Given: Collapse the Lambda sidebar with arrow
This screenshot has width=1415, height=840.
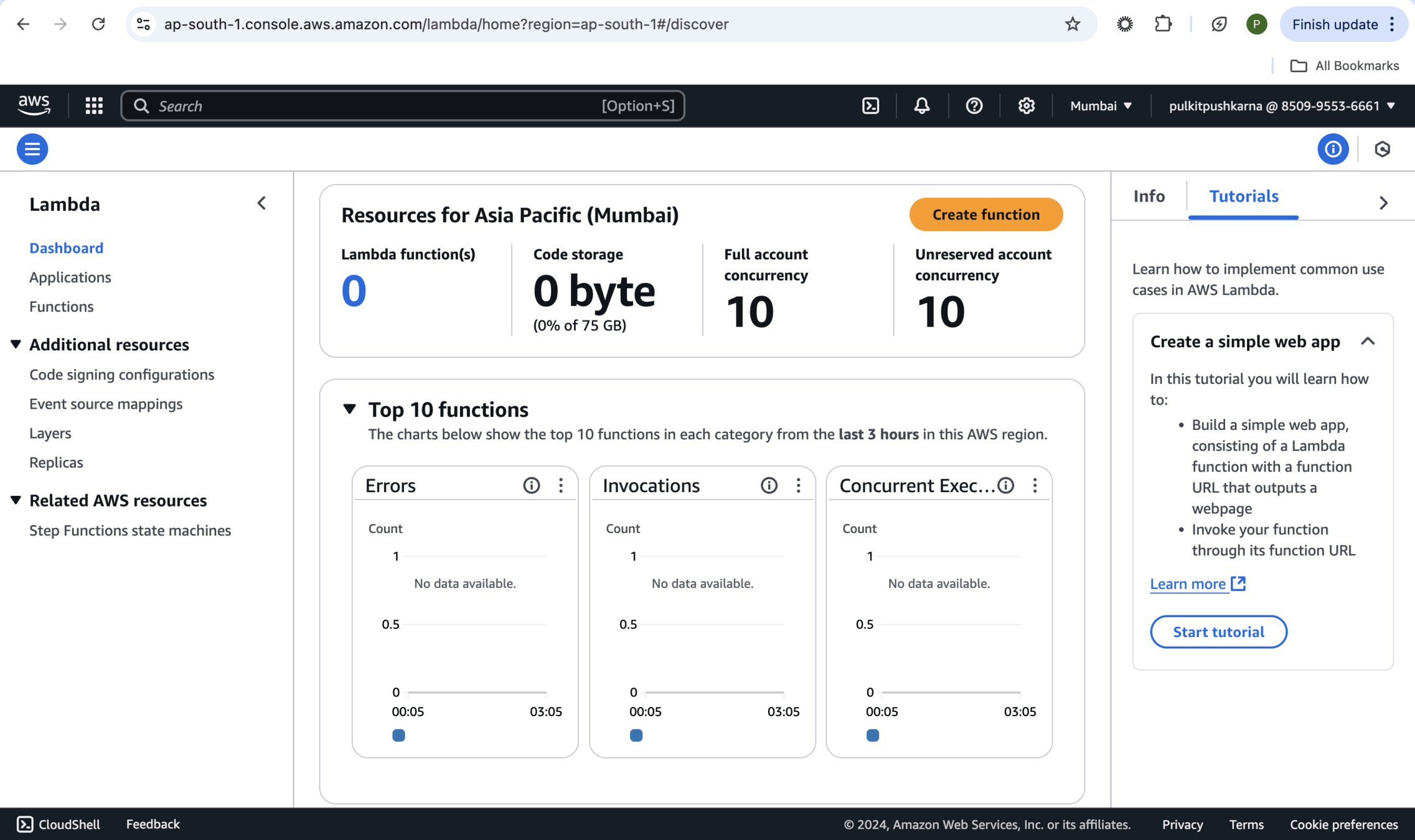Looking at the screenshot, I should coord(261,203).
